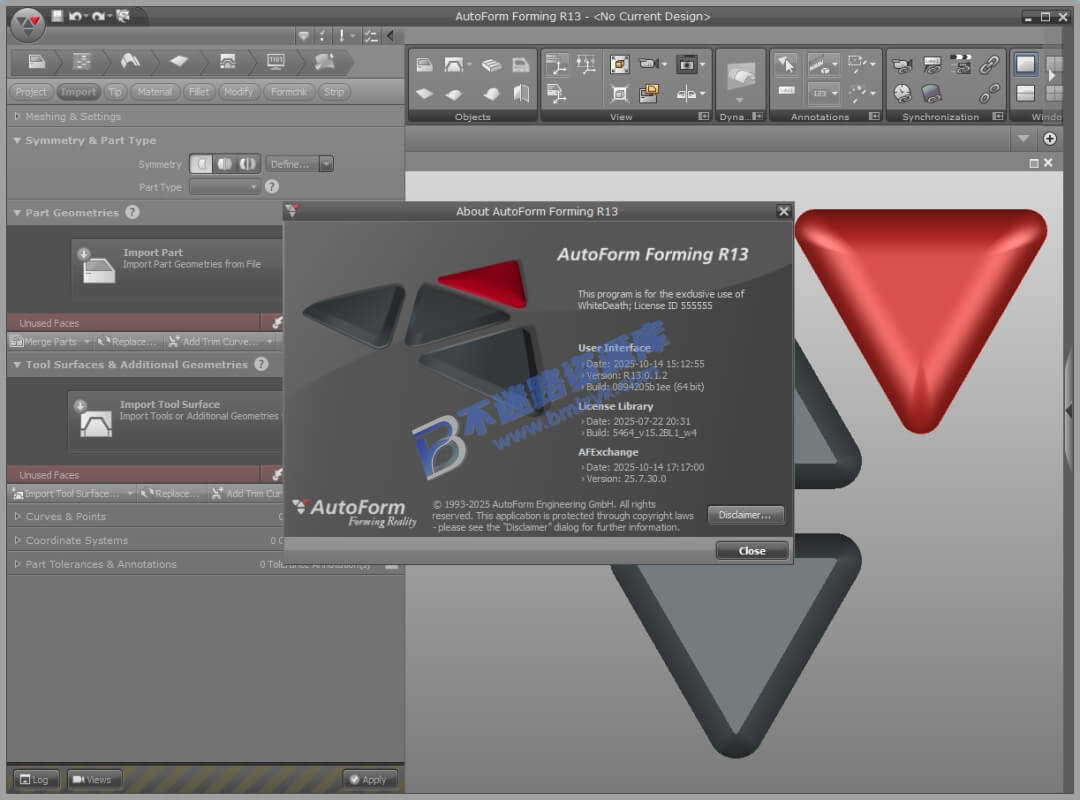Click Close button in About dialog
The width and height of the screenshot is (1080, 800).
click(751, 551)
